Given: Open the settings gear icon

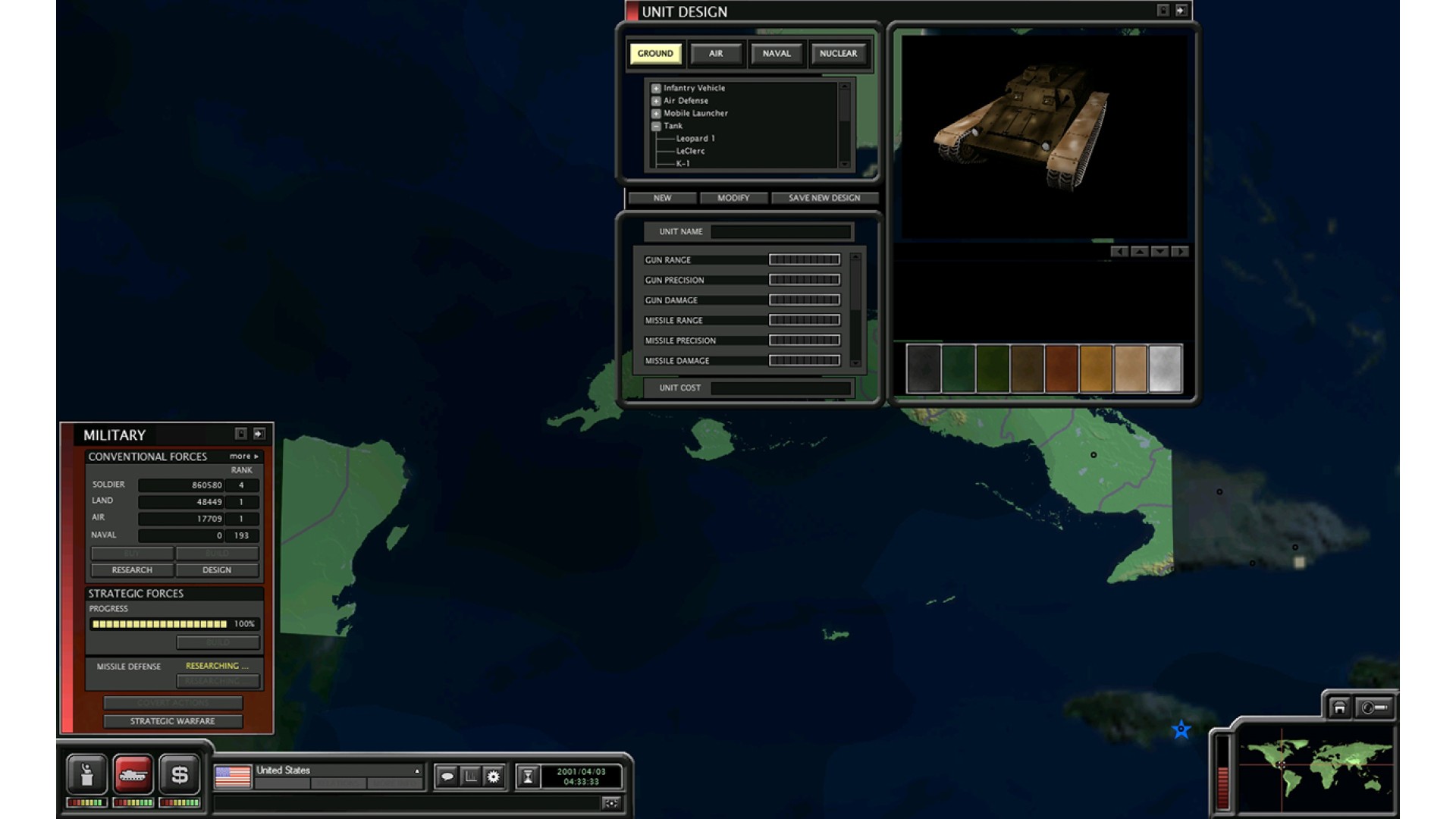Looking at the screenshot, I should [494, 777].
